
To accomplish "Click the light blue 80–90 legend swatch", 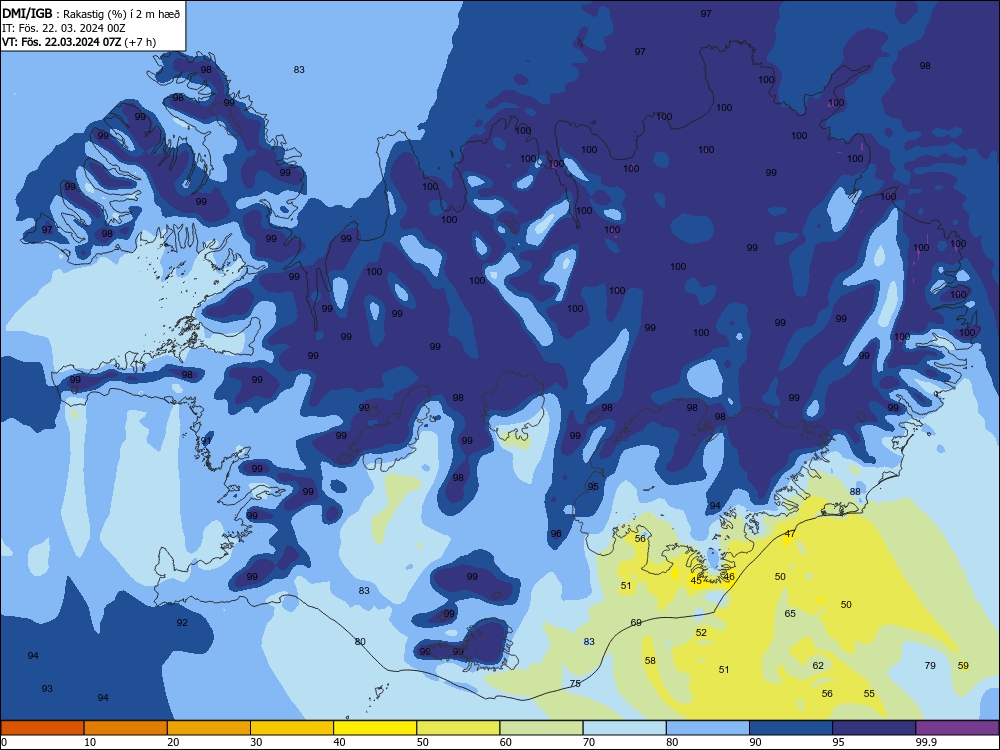I will tap(708, 728).
